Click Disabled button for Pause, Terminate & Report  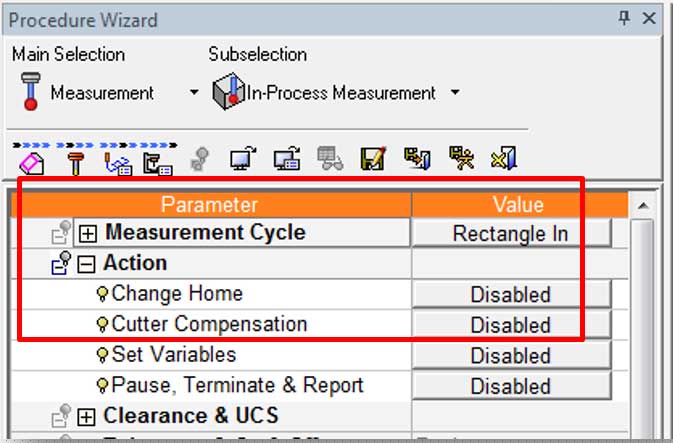(510, 386)
